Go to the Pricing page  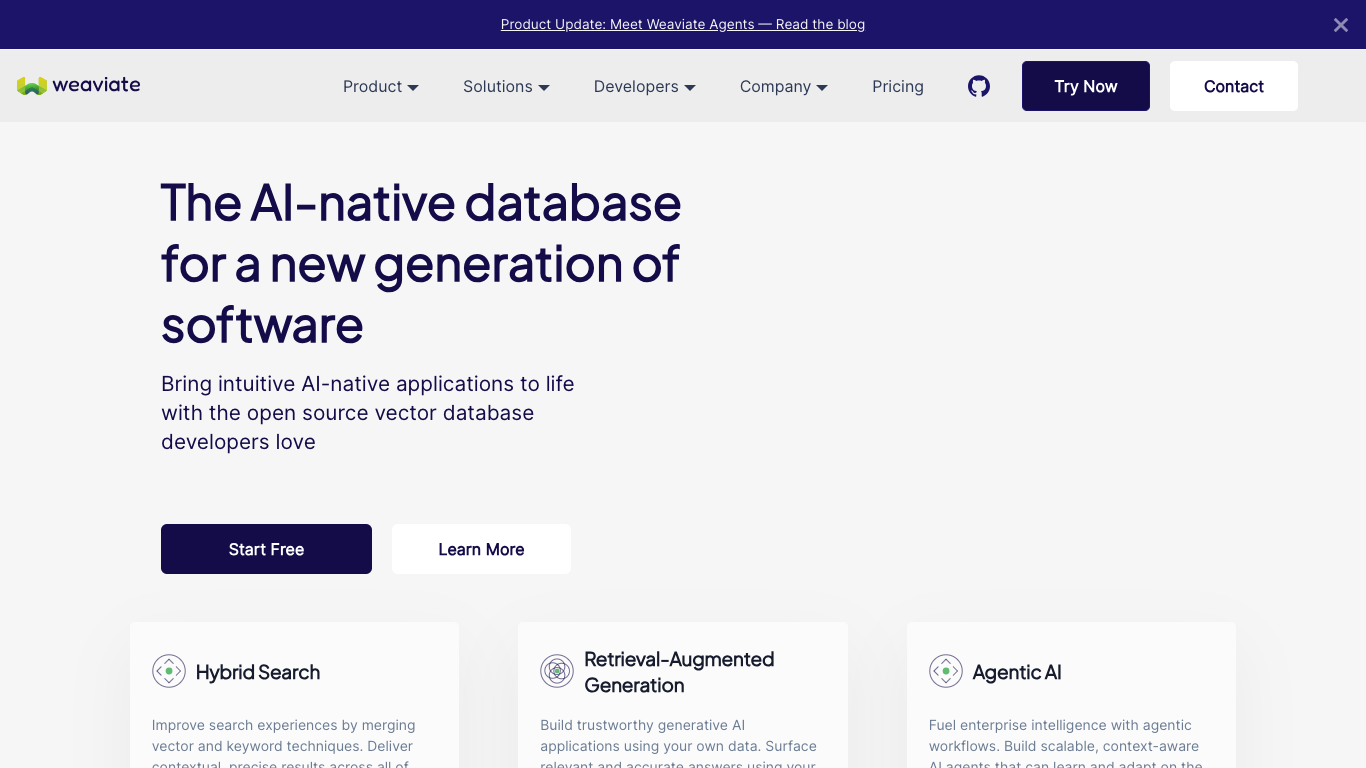tap(897, 87)
